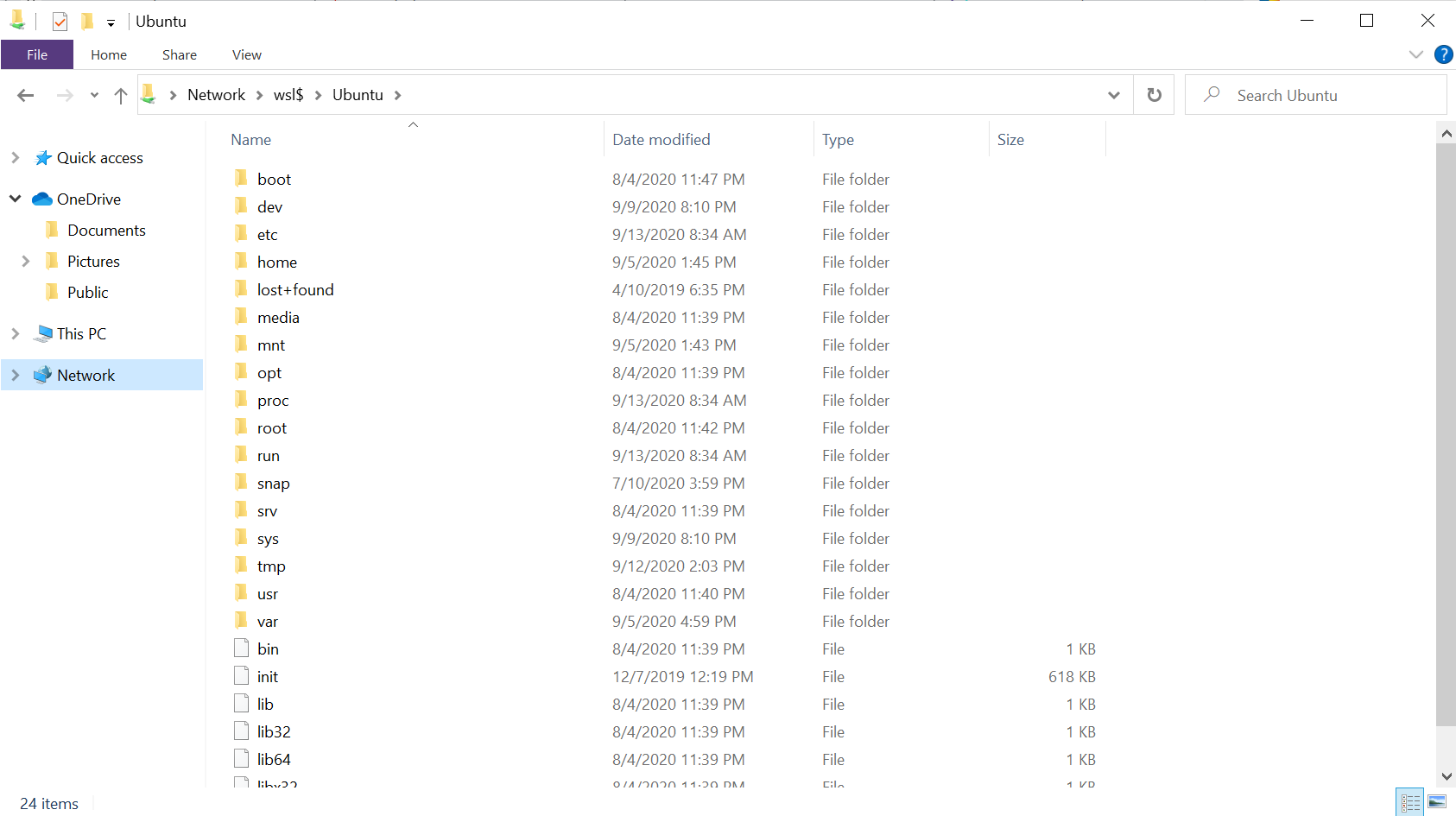Select the etc folder icon
The height and width of the screenshot is (816, 1456).
point(241,234)
